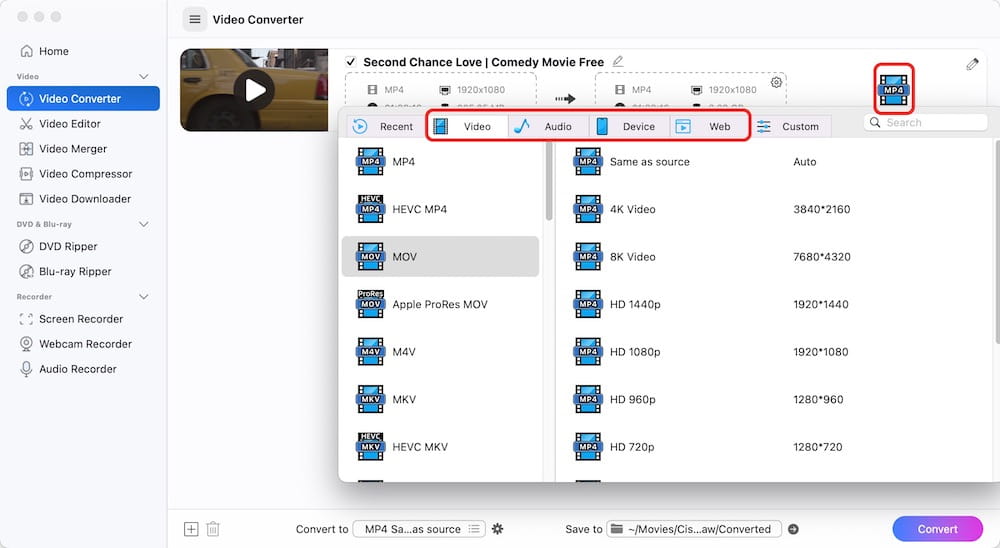1000x548 pixels.
Task: Click the format Search field
Action: (x=926, y=122)
